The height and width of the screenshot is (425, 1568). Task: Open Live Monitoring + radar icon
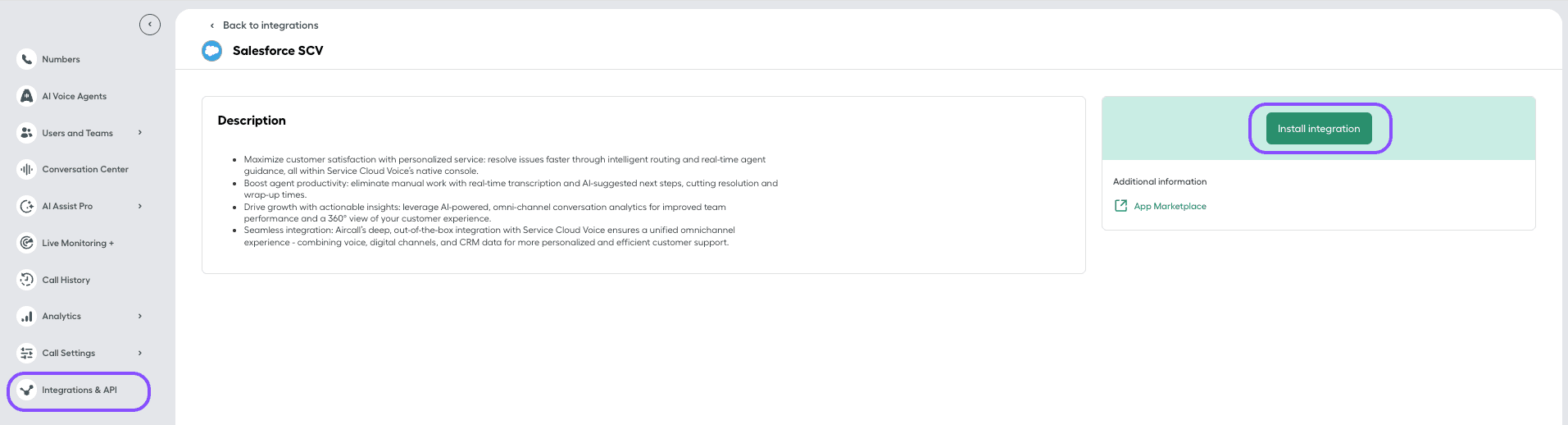(x=26, y=243)
